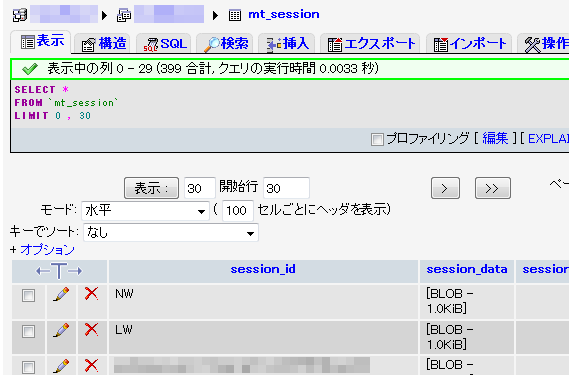Click the 表示 button
569x375 pixels.
[151, 188]
